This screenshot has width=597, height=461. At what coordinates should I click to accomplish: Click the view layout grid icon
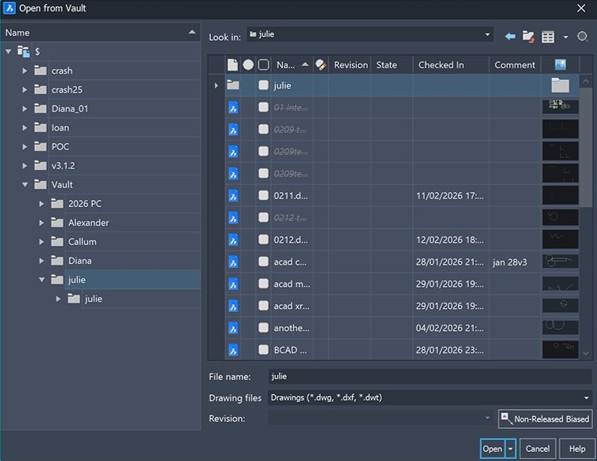tap(548, 37)
